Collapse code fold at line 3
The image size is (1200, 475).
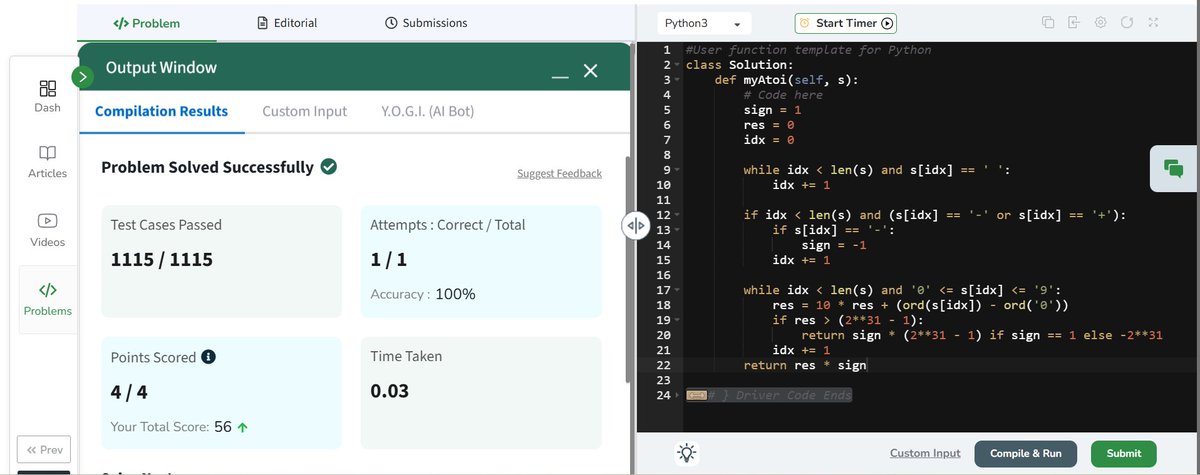[x=678, y=80]
